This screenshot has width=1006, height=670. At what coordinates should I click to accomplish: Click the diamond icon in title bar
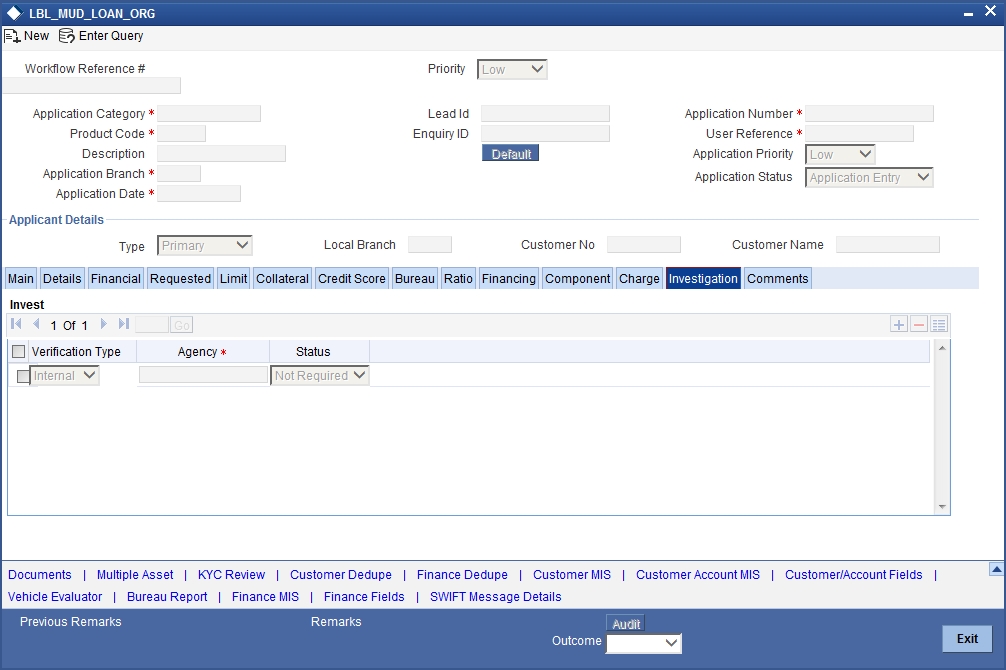[x=14, y=13]
